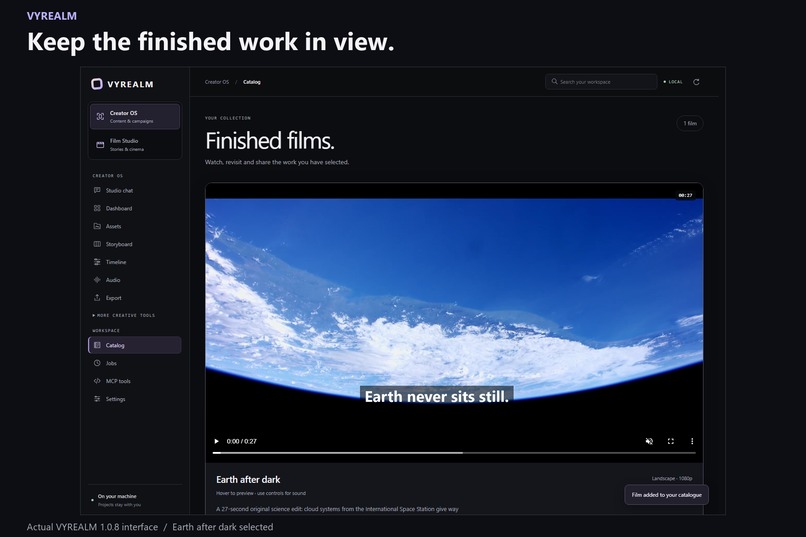Open MCP tools page

point(135,381)
